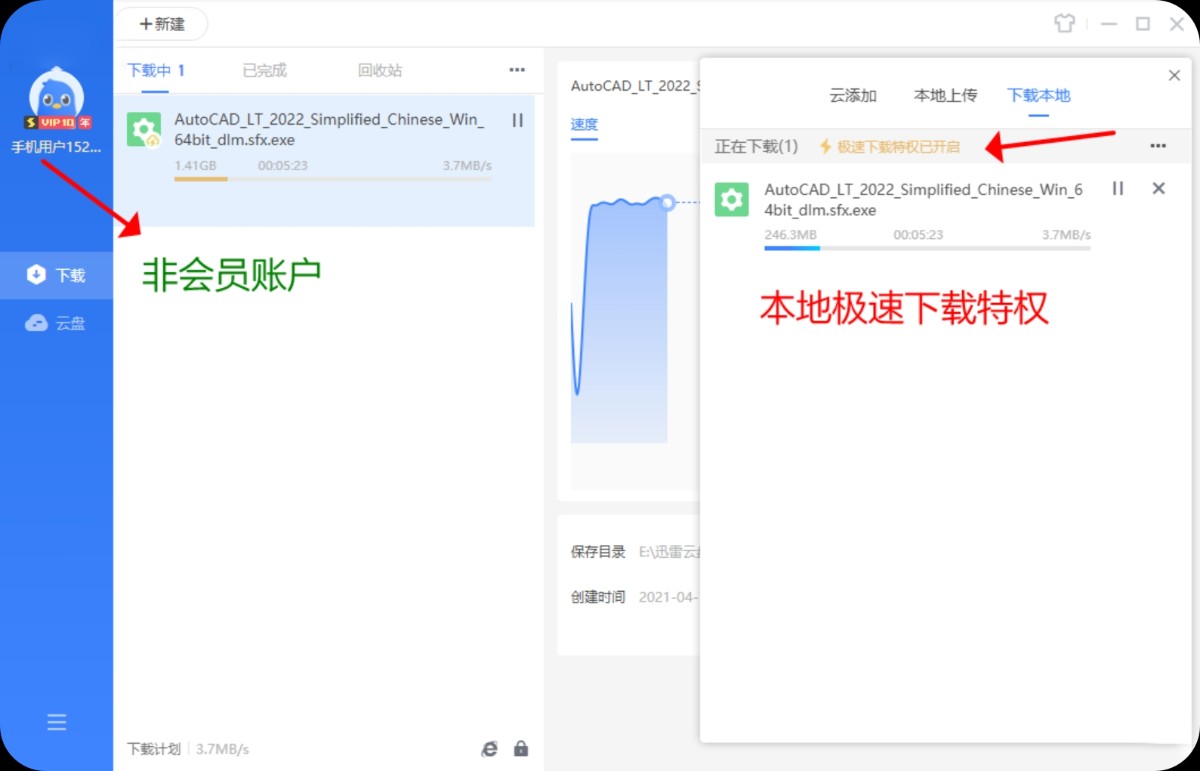Click the blue progress bar in popup
Screen dimensions: 1200x771
pos(927,248)
